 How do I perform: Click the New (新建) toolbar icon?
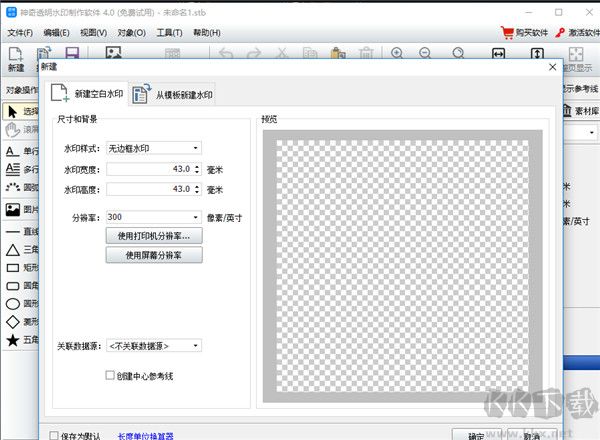click(15, 54)
